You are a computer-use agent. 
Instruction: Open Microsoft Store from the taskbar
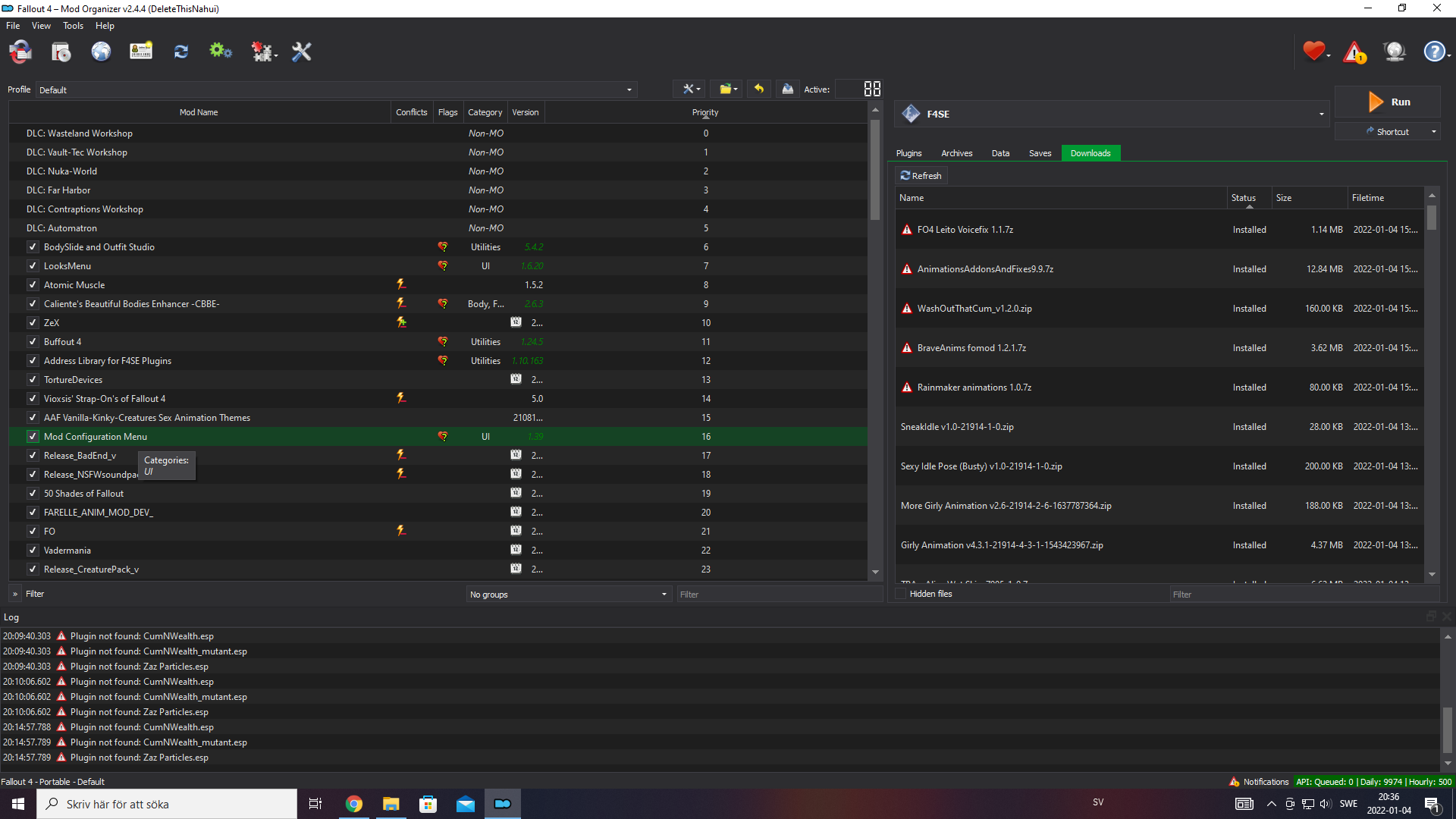point(428,804)
